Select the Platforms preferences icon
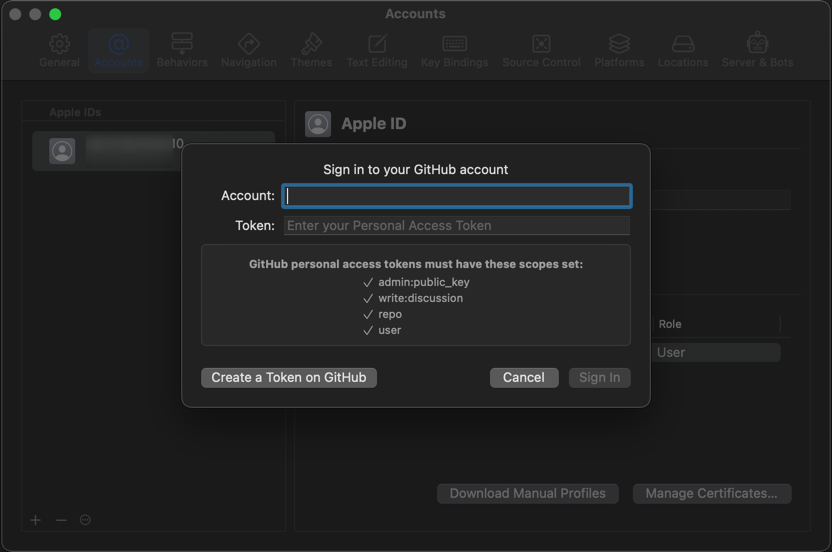 619,50
